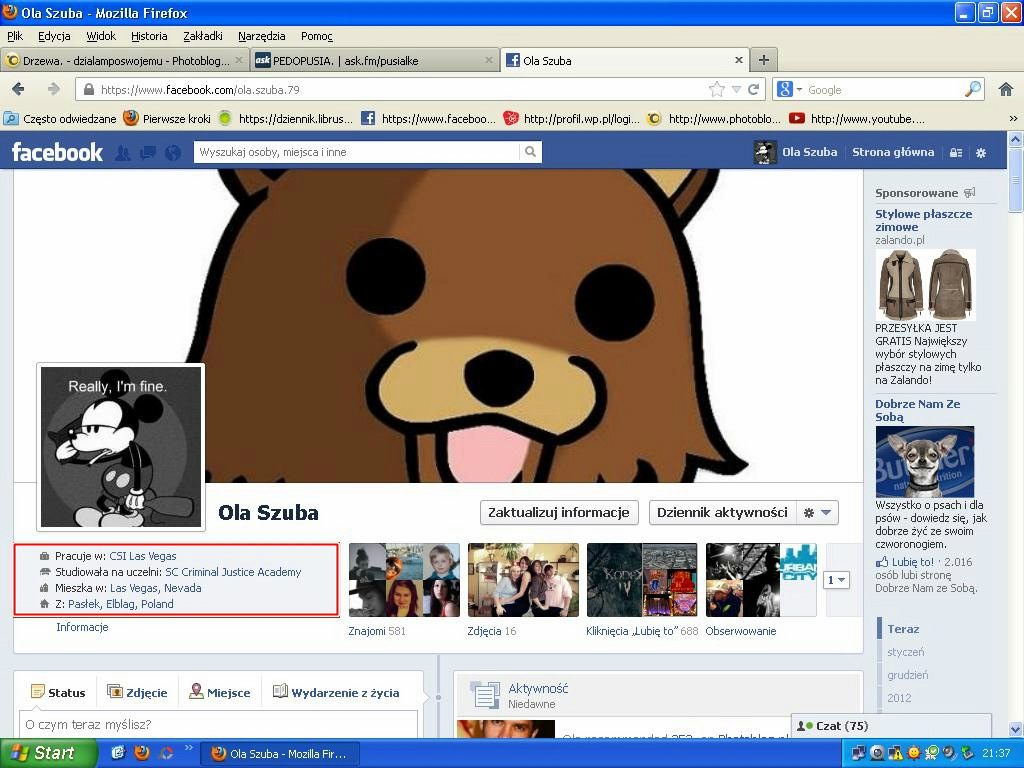The width and height of the screenshot is (1024, 768).
Task: Click the Facebook search input field
Action: click(x=357, y=152)
